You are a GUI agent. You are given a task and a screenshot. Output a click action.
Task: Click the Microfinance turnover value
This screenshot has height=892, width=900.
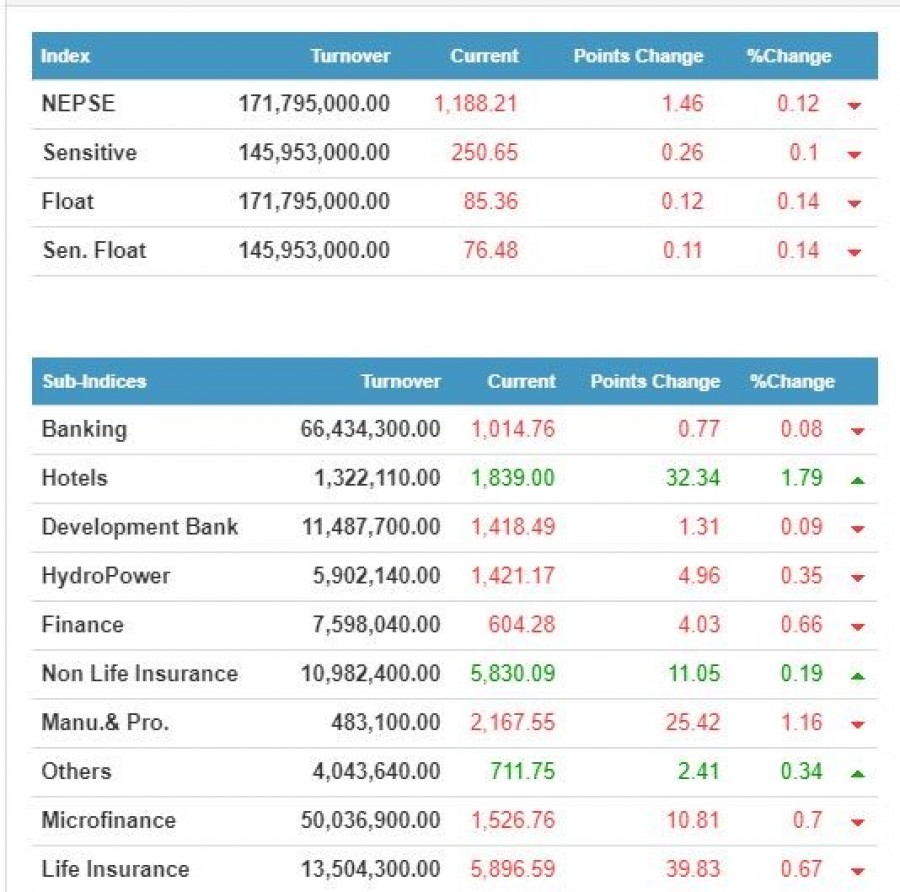[x=370, y=821]
